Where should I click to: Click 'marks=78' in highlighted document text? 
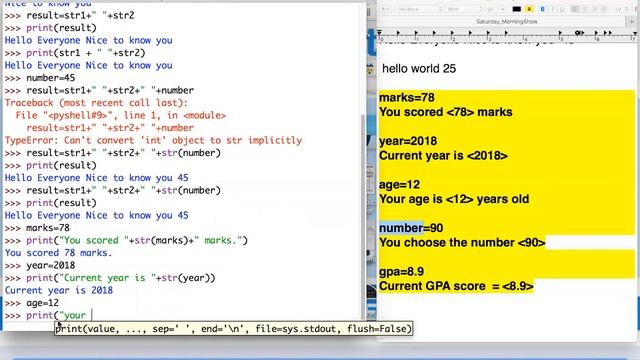(x=407, y=98)
